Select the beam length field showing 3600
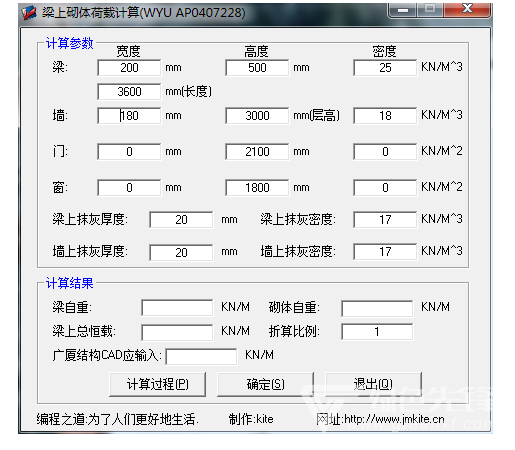The width and height of the screenshot is (515, 450). (129, 92)
